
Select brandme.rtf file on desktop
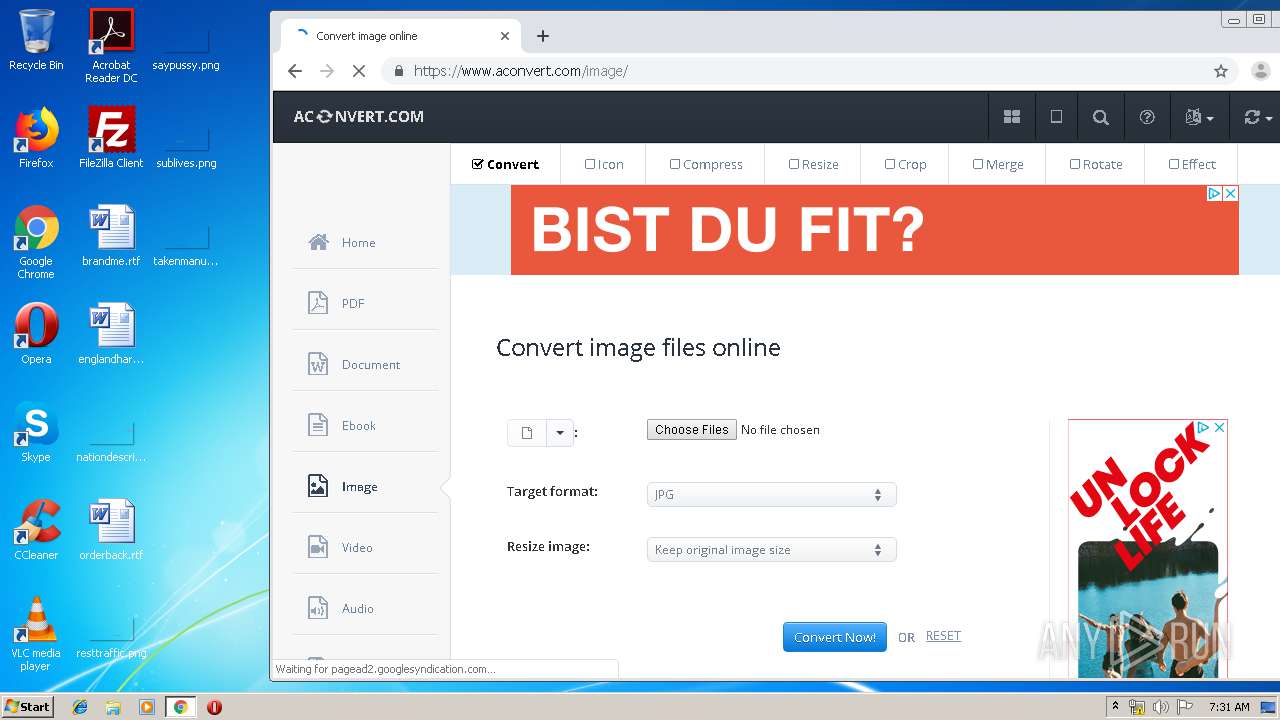[x=111, y=236]
